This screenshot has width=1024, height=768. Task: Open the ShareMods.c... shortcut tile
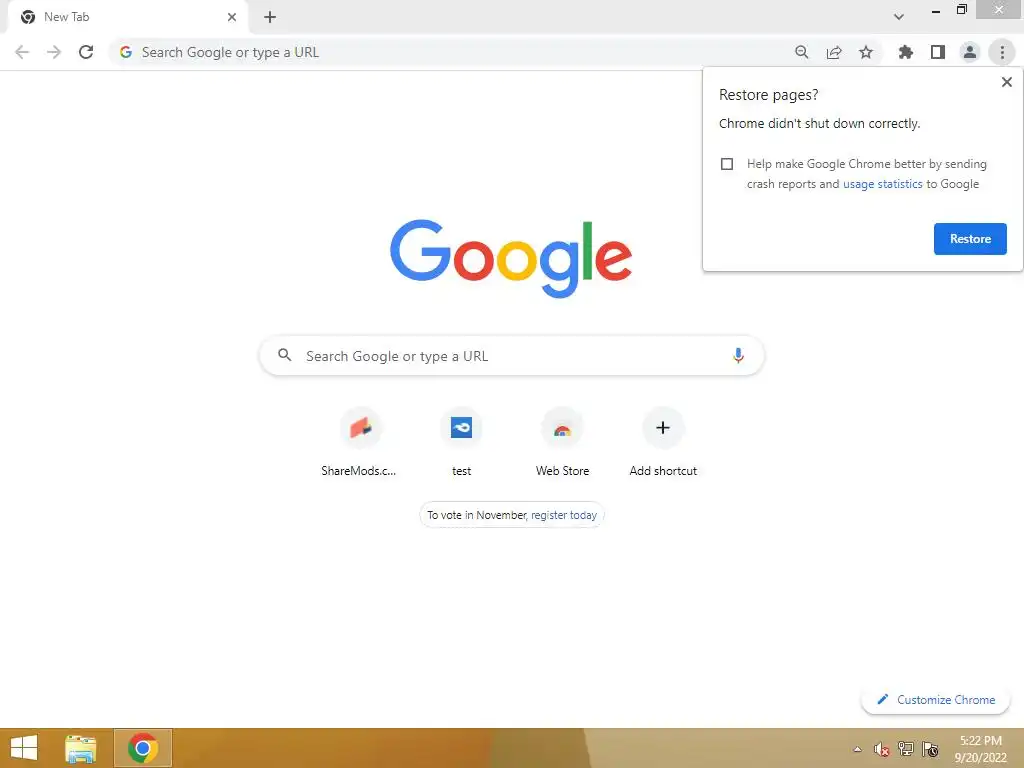[360, 442]
